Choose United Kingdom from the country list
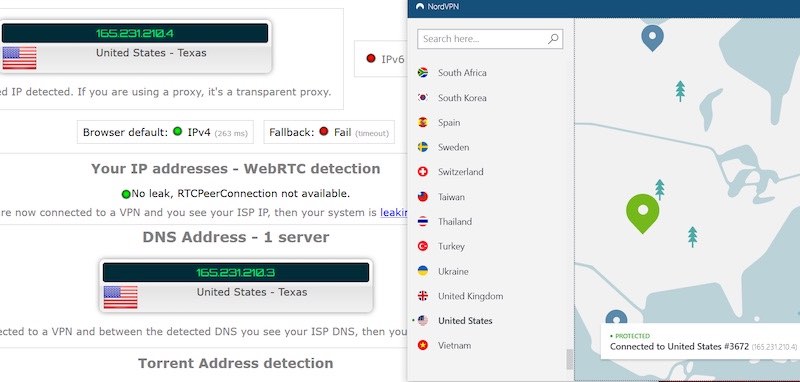This screenshot has width=800, height=382. 470,296
